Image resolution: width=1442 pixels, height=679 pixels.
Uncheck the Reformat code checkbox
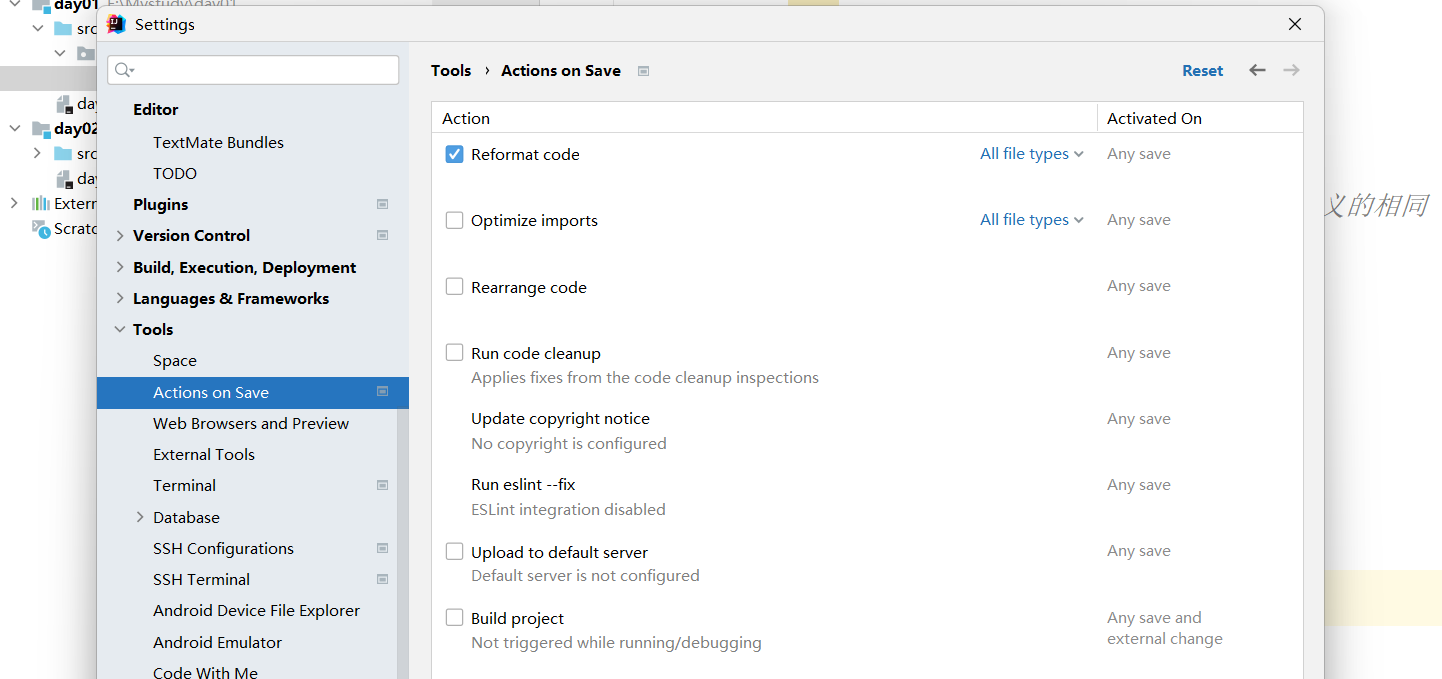455,154
